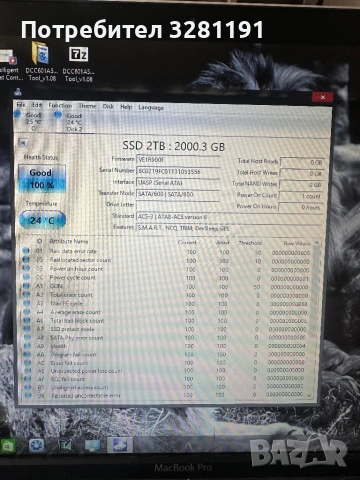Image resolution: width=360 pixels, height=480 pixels.
Task: Click status icon of ECC fail count row
Action: pos(28,379)
